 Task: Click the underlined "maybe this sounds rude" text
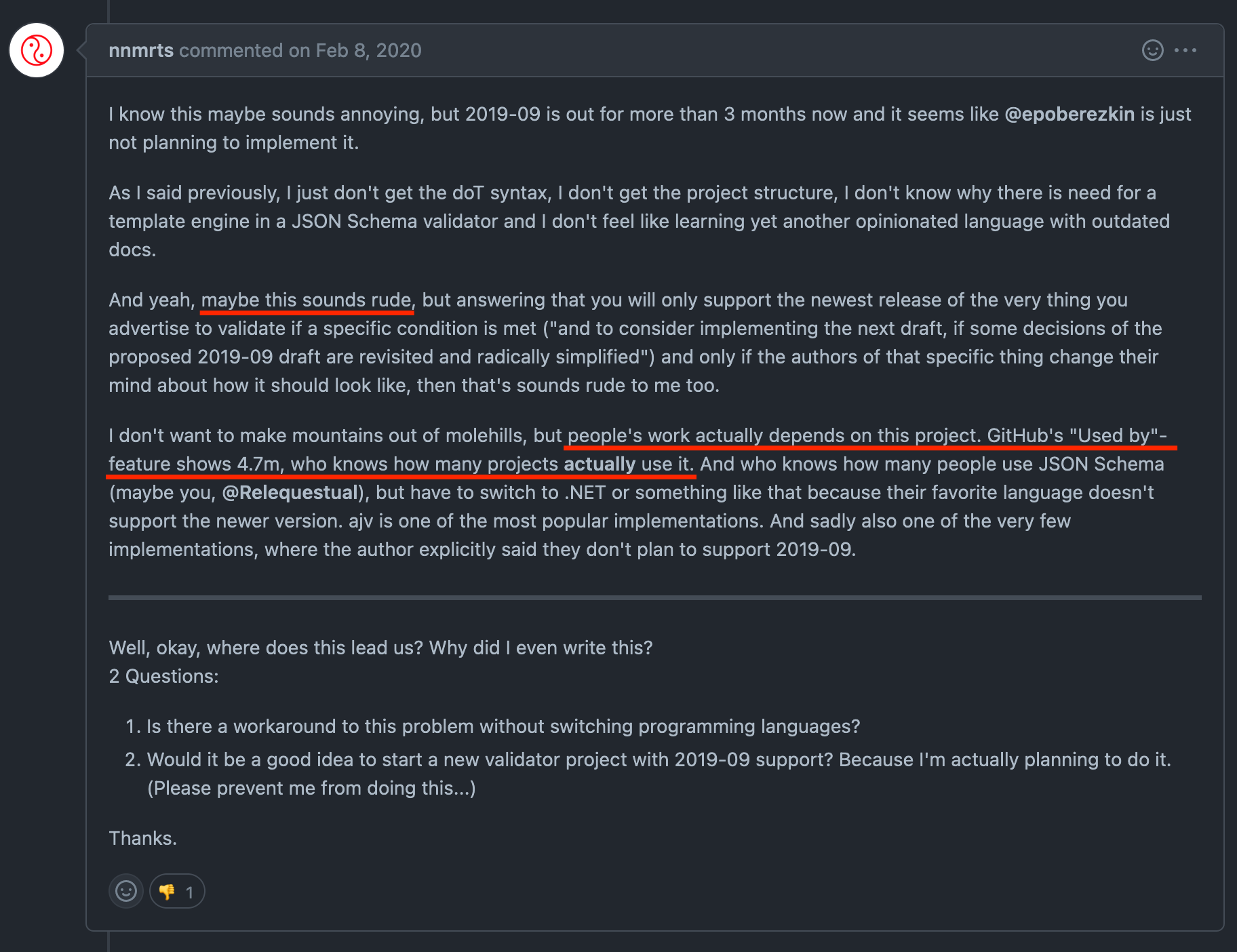307,300
